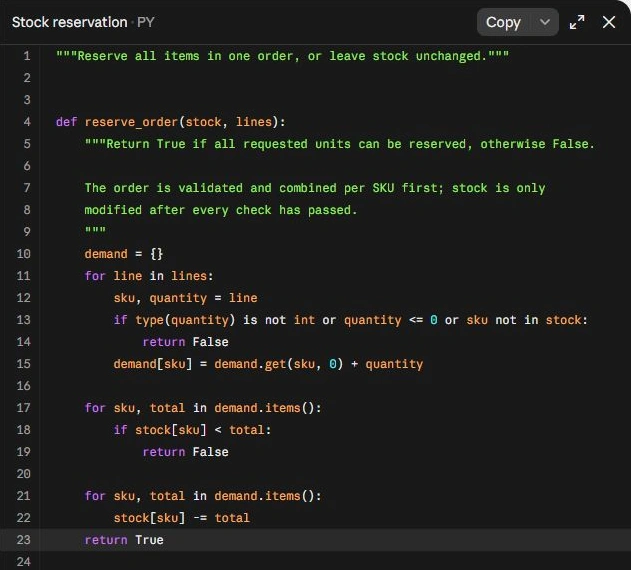
Task: Select the "The order is validated" comment line
Action: [x=315, y=188]
